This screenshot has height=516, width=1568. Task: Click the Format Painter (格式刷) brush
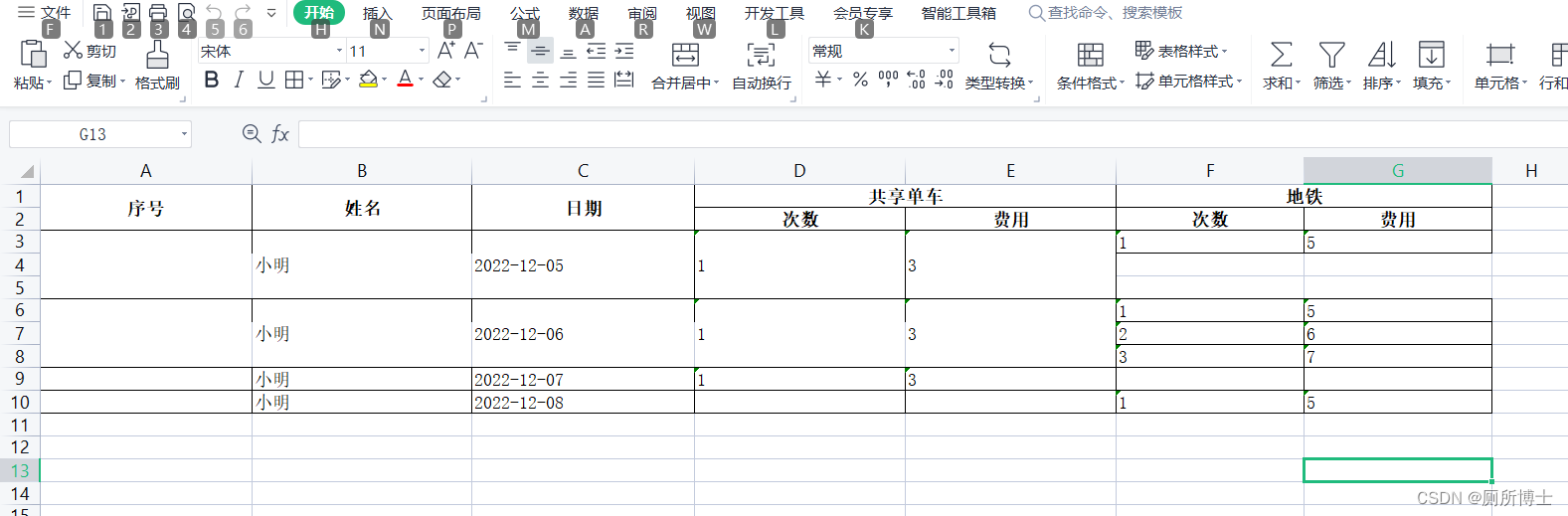coord(157,55)
